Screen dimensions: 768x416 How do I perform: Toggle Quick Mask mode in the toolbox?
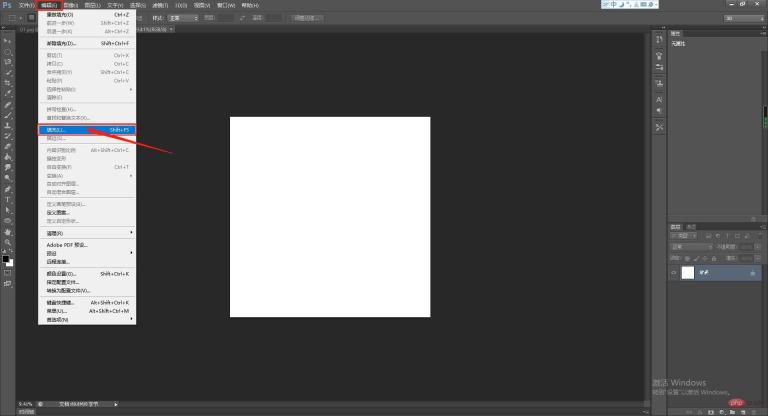tap(7, 273)
